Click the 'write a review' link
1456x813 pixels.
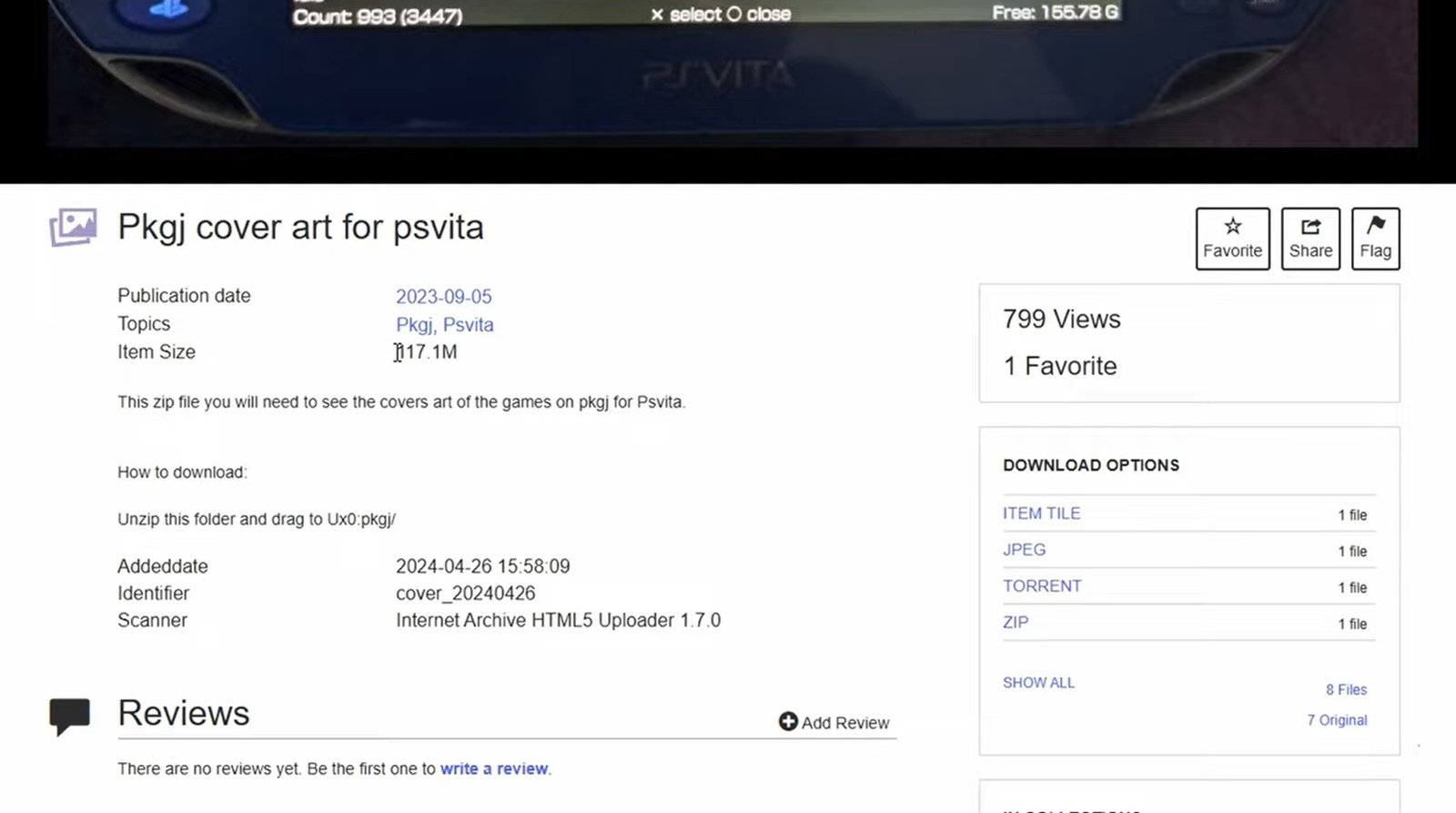494,769
